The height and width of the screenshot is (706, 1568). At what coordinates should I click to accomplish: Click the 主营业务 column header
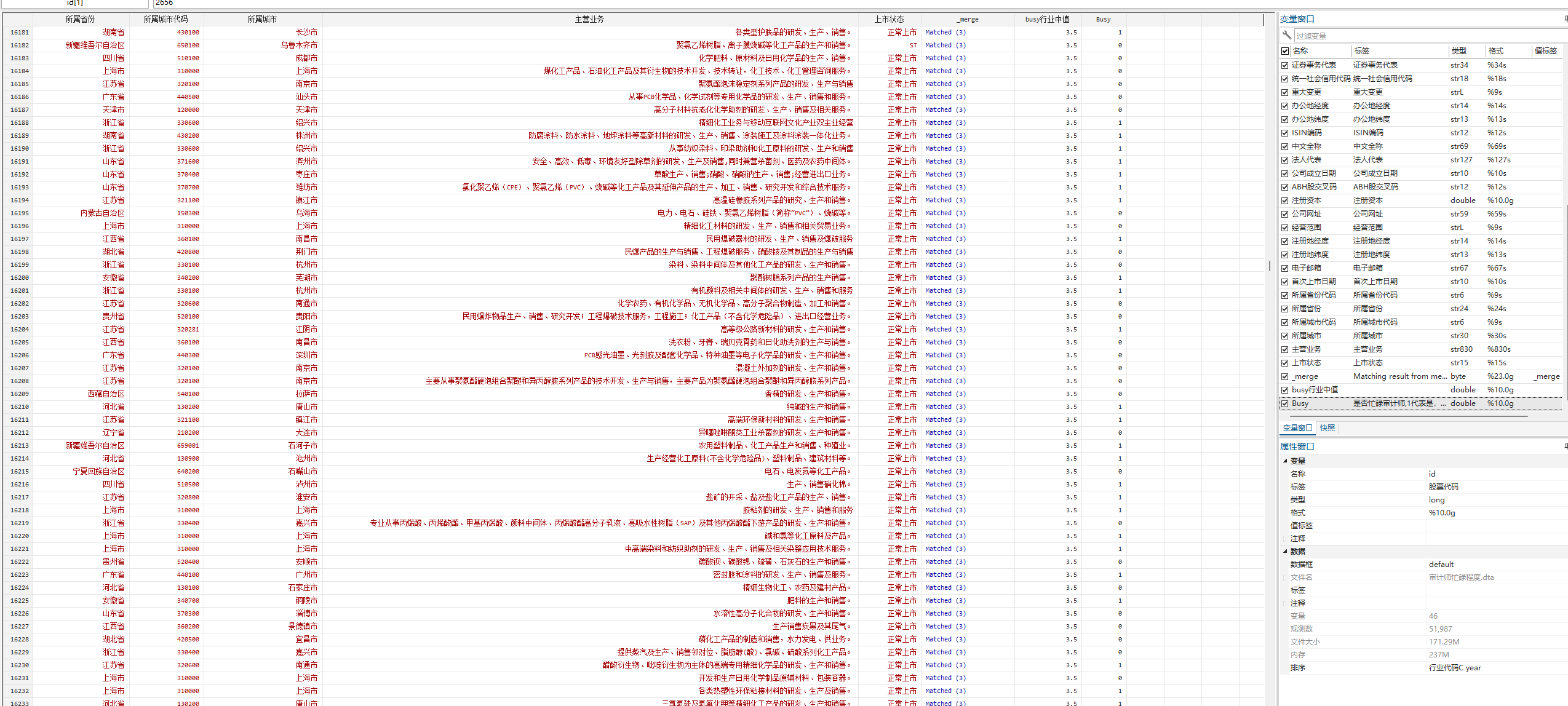coord(589,20)
